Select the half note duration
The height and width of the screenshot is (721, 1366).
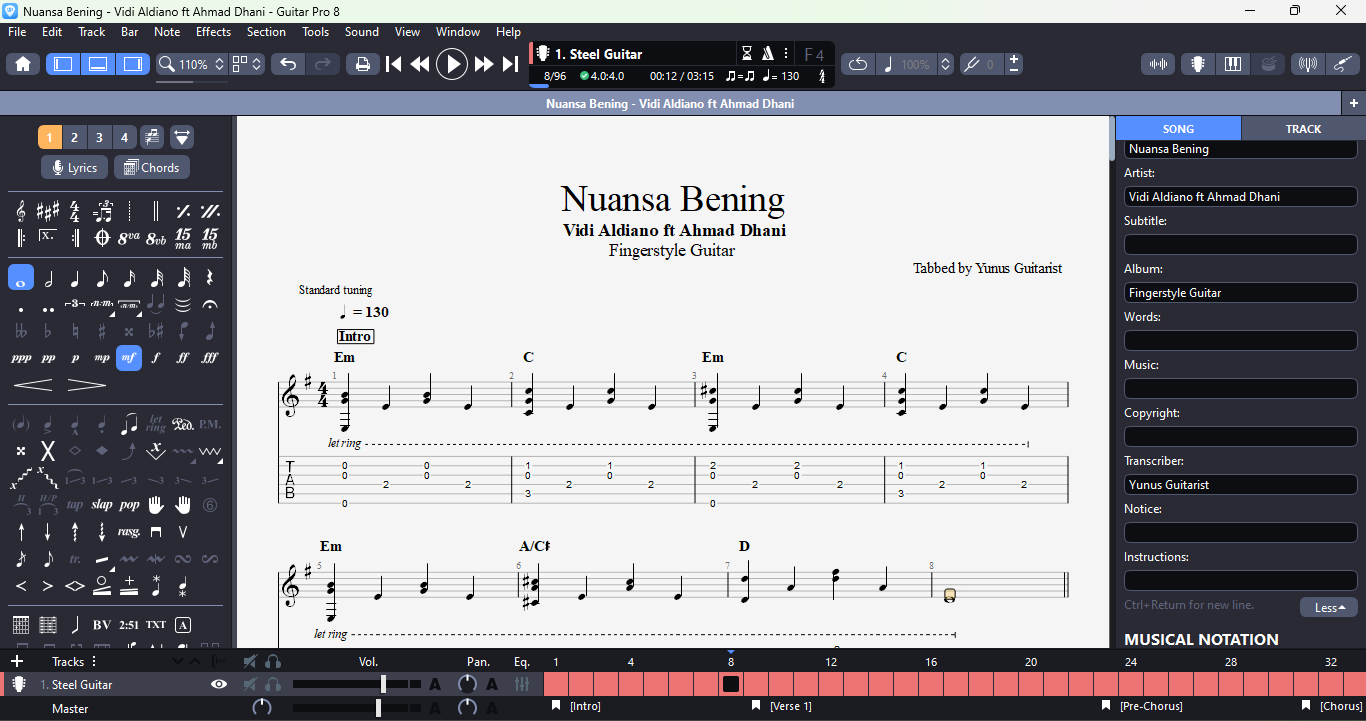tap(48, 278)
